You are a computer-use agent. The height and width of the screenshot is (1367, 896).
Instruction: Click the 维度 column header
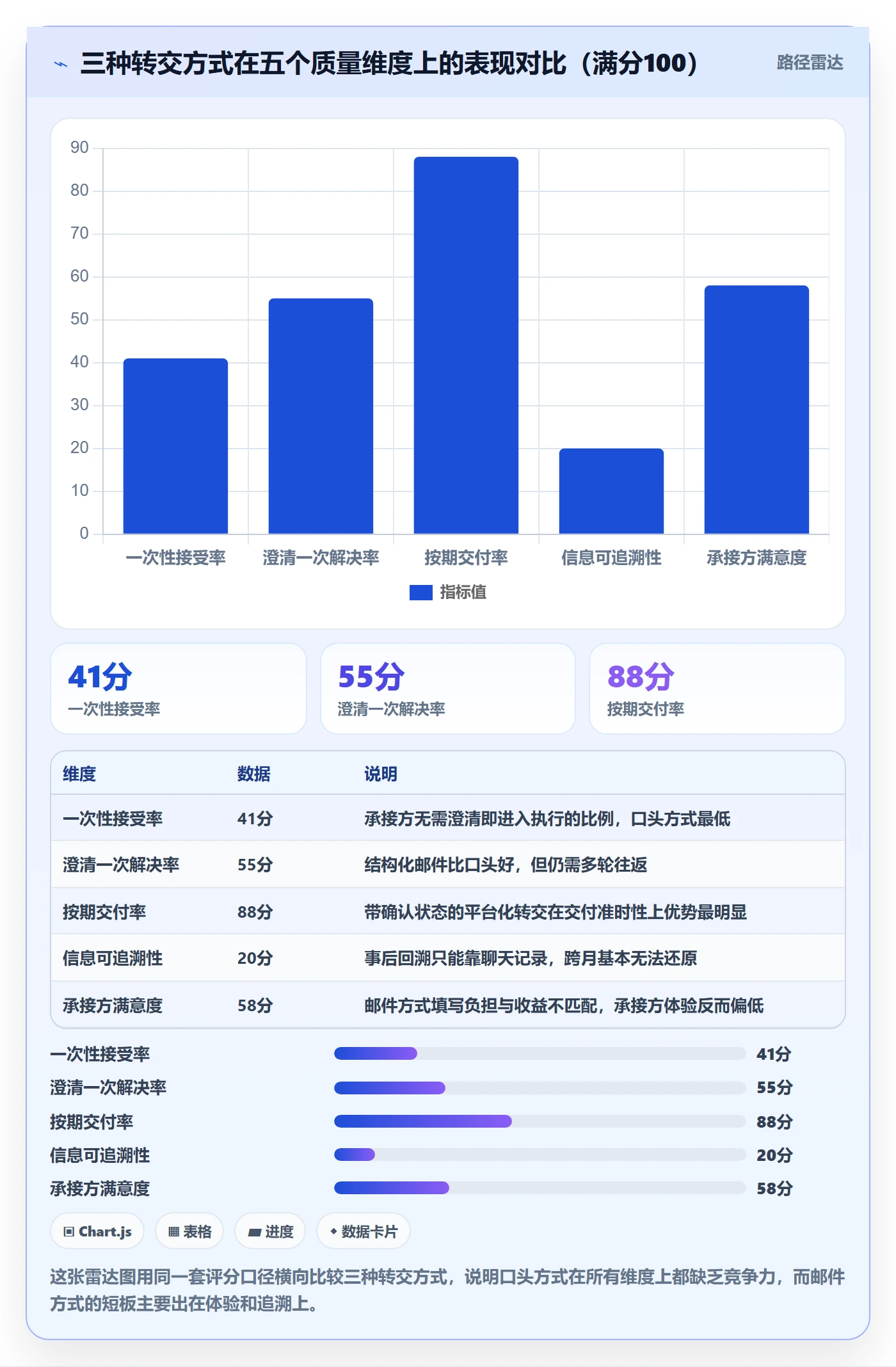click(79, 774)
